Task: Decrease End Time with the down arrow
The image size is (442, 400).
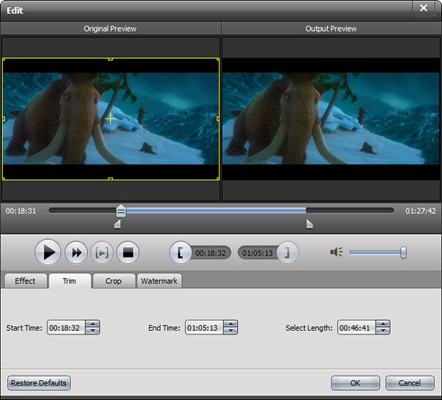Action: pyautogui.click(x=231, y=331)
